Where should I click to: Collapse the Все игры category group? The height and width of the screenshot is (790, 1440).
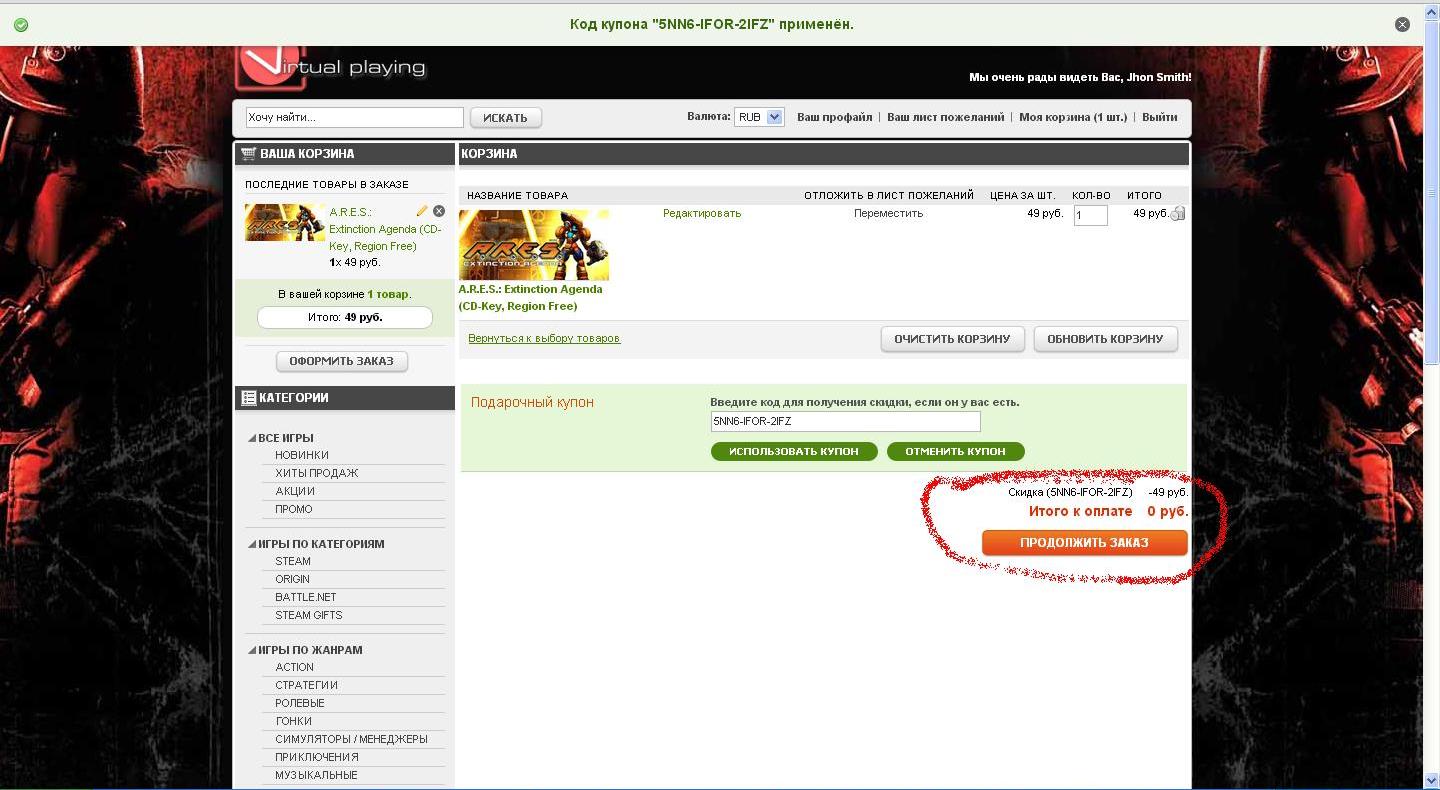(252, 438)
